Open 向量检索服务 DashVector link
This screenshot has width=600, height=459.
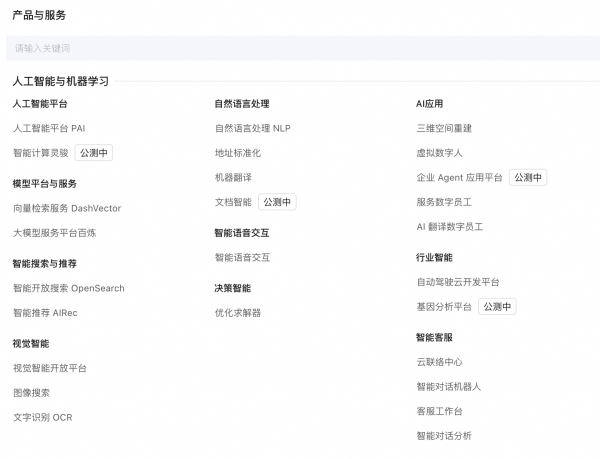(67, 208)
